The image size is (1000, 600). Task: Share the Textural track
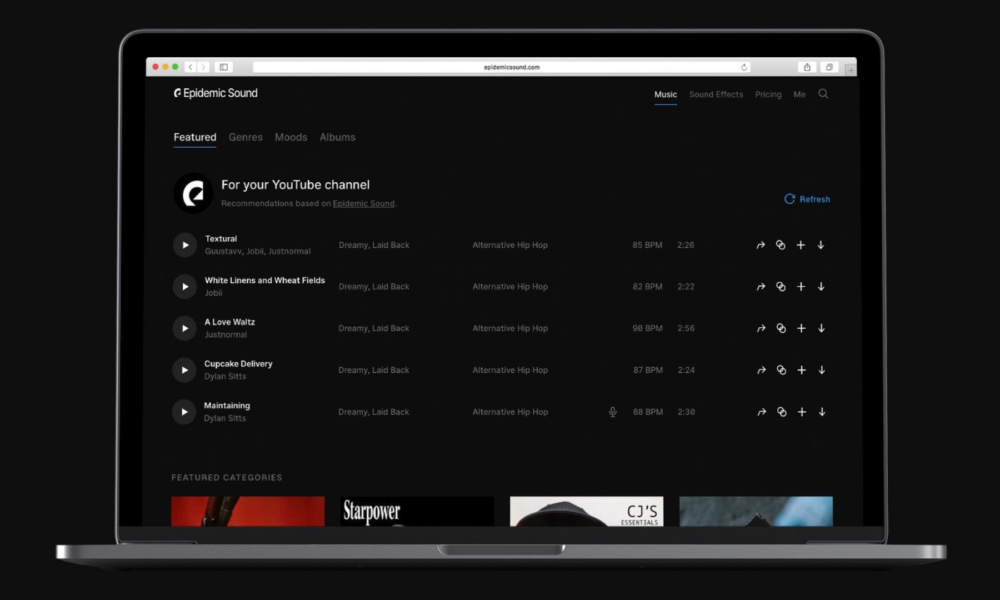pyautogui.click(x=760, y=245)
